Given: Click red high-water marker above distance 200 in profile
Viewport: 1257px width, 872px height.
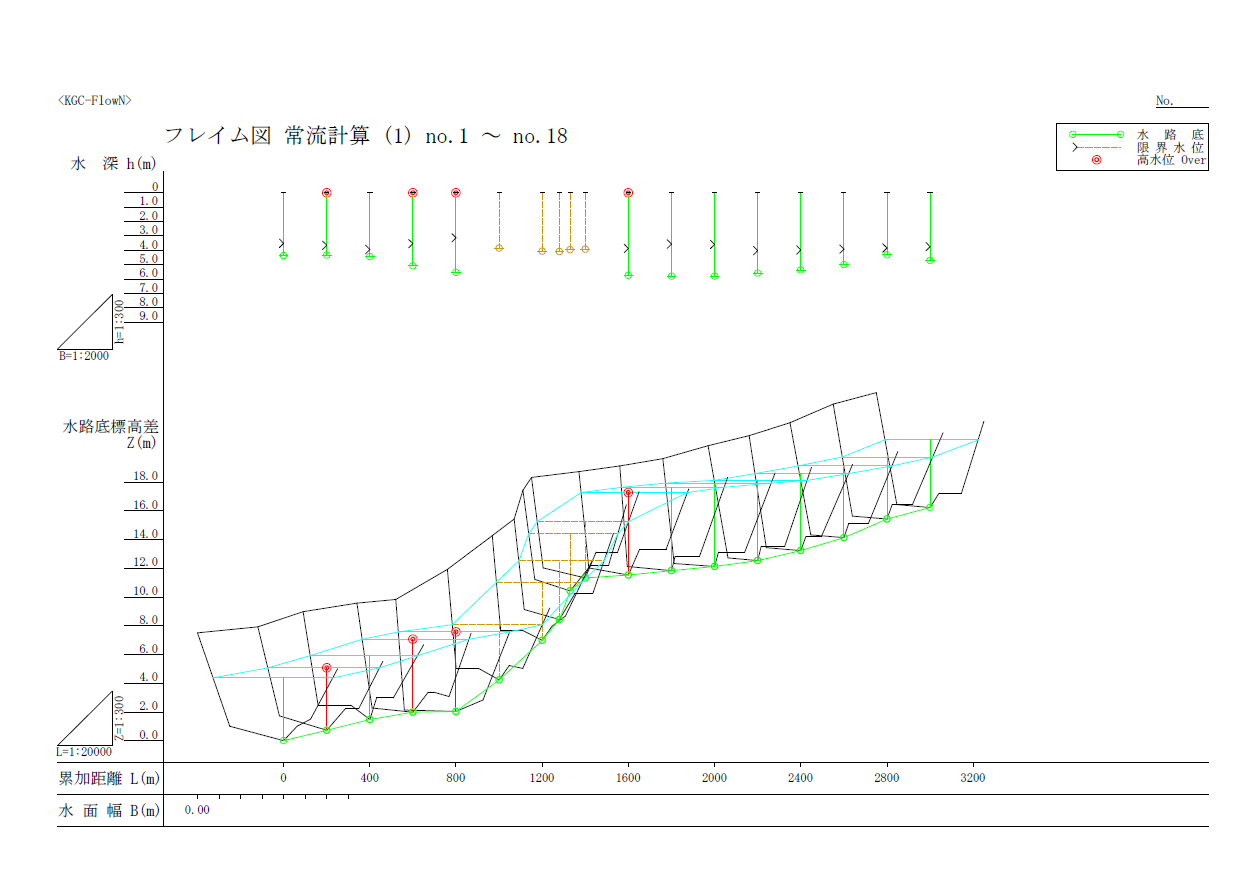Looking at the screenshot, I should (326, 667).
